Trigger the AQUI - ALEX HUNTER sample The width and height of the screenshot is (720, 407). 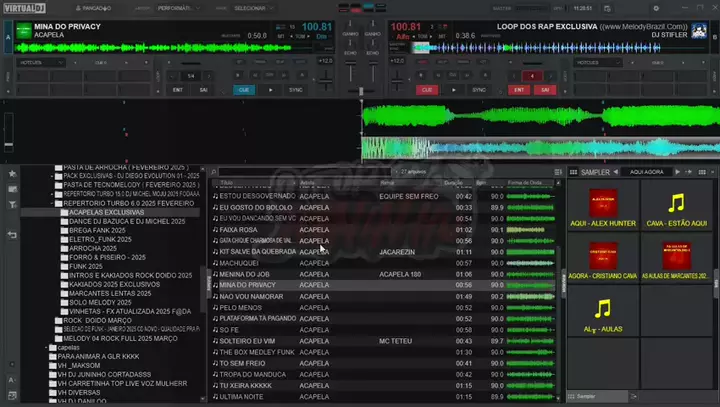point(603,207)
